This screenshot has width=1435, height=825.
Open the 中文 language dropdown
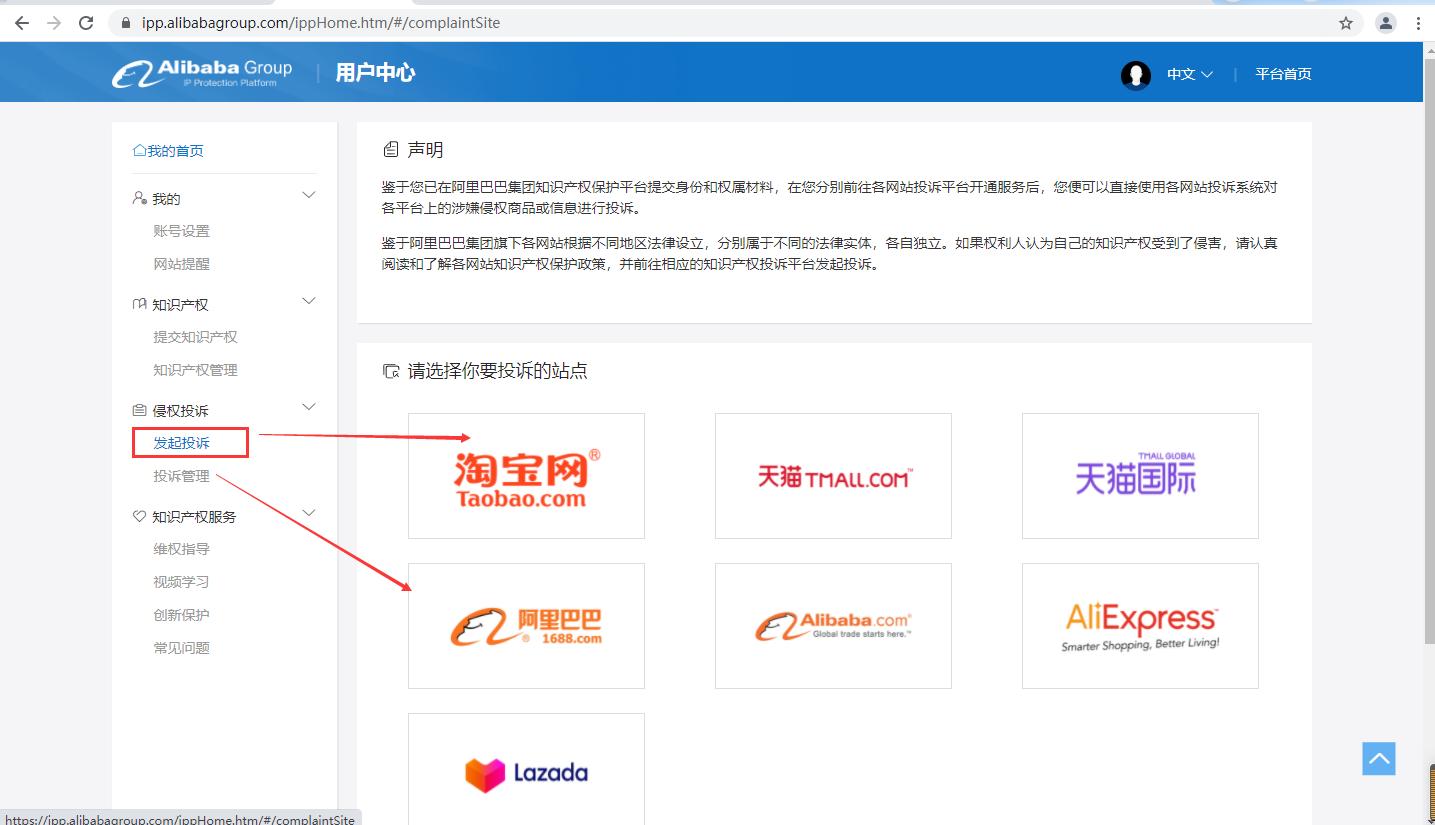point(1189,74)
